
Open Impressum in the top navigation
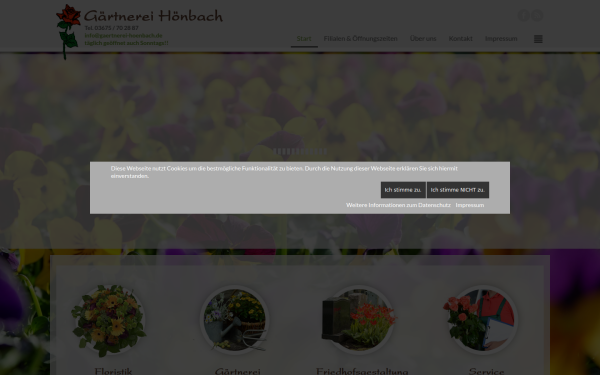pos(501,39)
